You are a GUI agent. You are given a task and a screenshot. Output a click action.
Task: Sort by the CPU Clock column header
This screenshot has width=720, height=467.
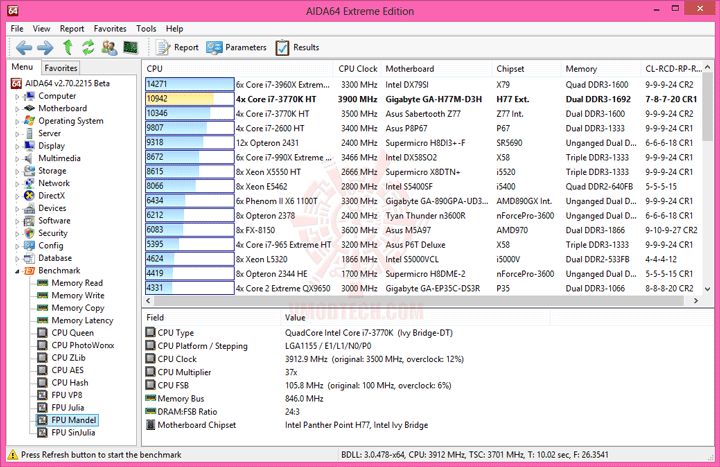[x=357, y=68]
